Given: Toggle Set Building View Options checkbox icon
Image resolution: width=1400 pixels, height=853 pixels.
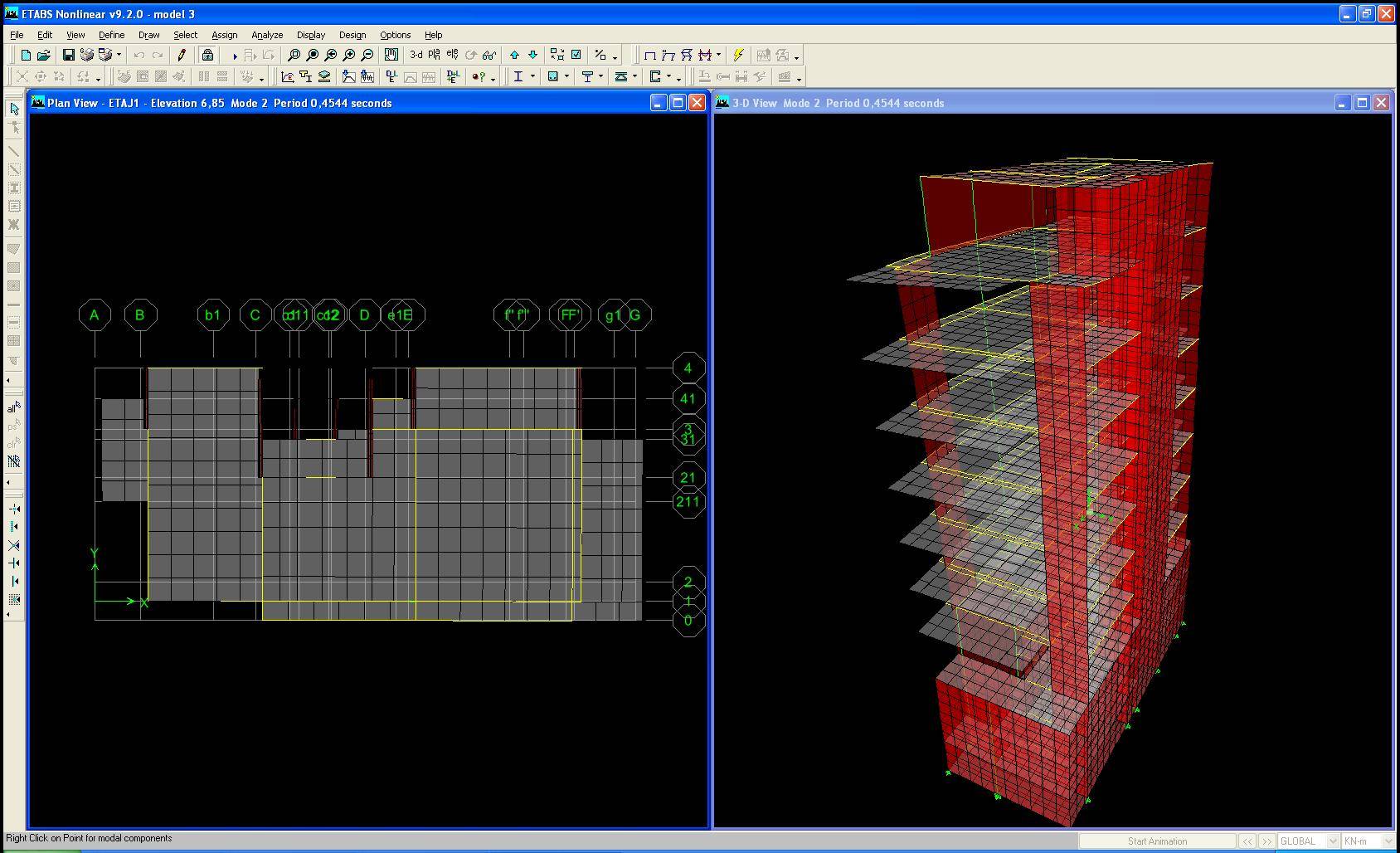Looking at the screenshot, I should [x=576, y=56].
